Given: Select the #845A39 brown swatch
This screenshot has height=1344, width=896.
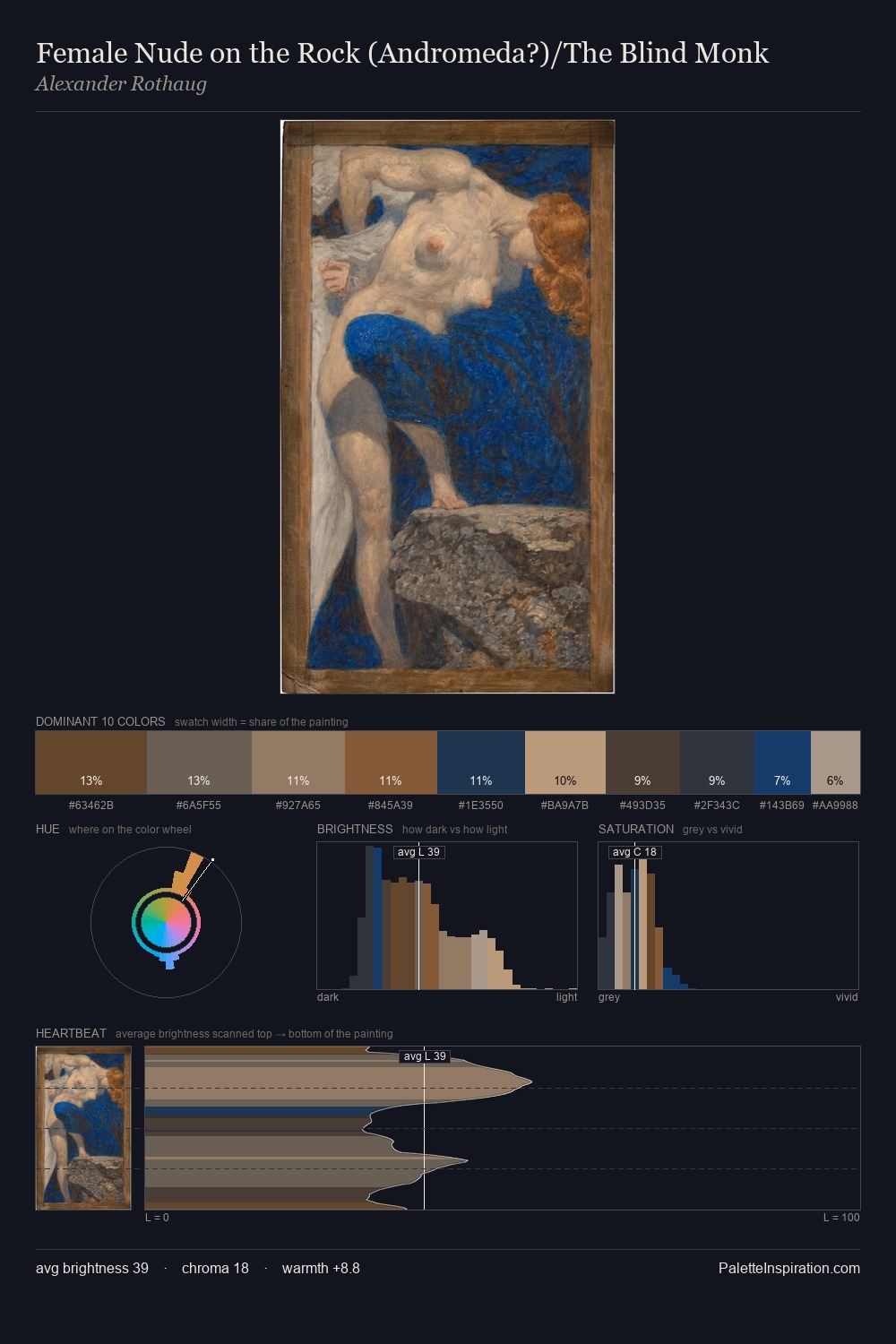Looking at the screenshot, I should pyautogui.click(x=391, y=762).
